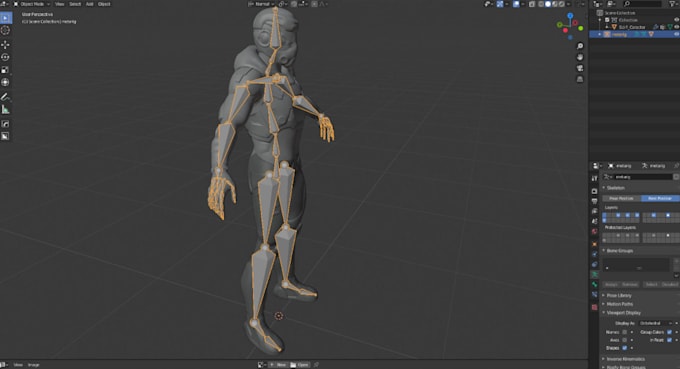Select the Select Box tool
680x369 pixels.
pos(5,18)
